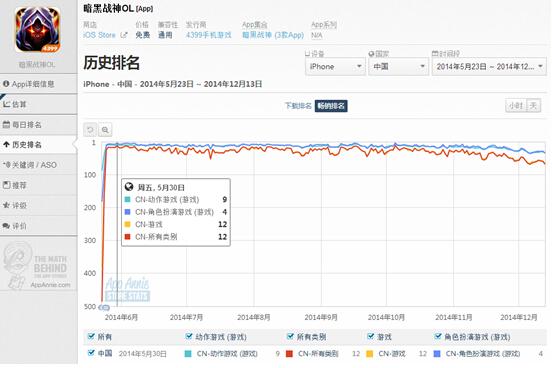Open 每日排名 calendar item in the sidebar
Image resolution: width=552 pixels, height=368 pixels.
click(x=23, y=125)
